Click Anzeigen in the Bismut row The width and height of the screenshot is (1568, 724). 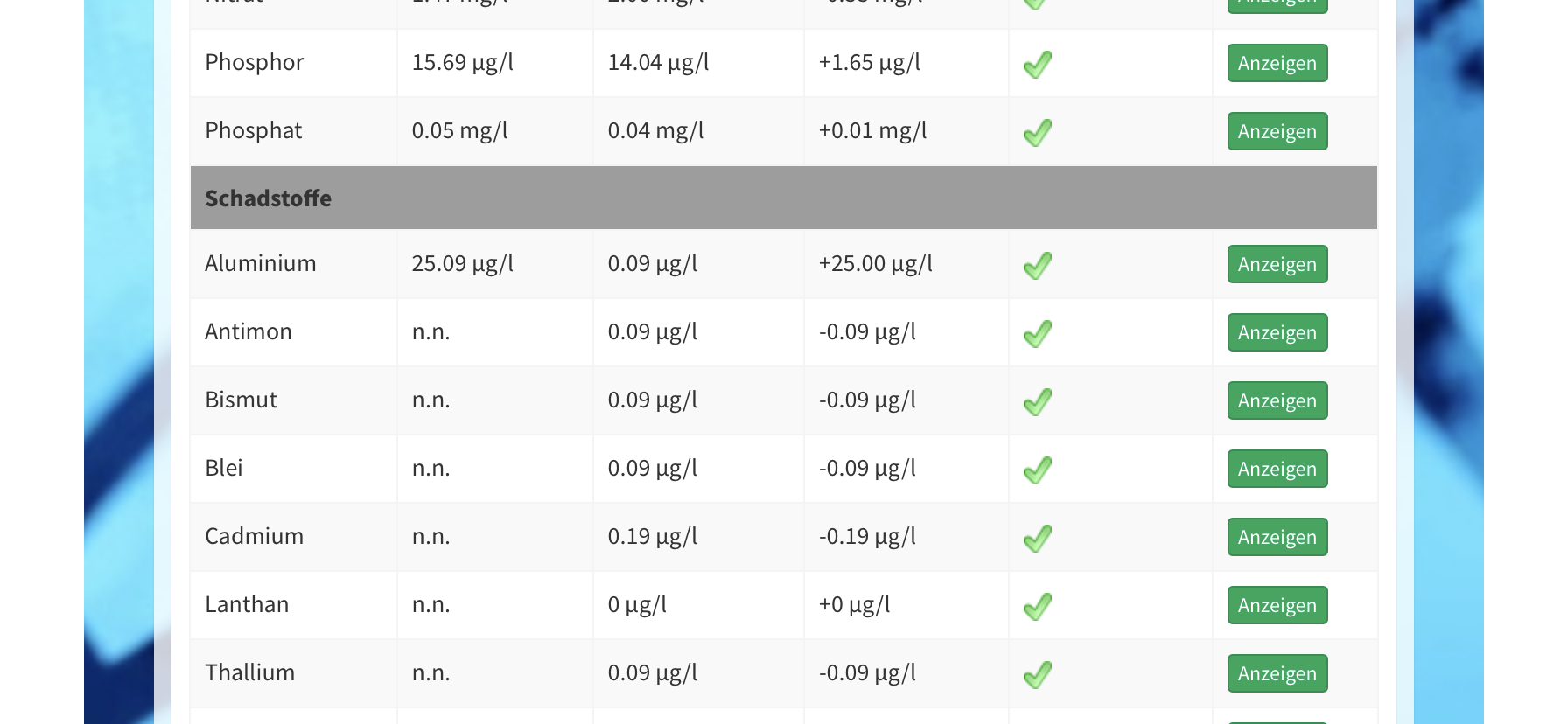point(1277,400)
